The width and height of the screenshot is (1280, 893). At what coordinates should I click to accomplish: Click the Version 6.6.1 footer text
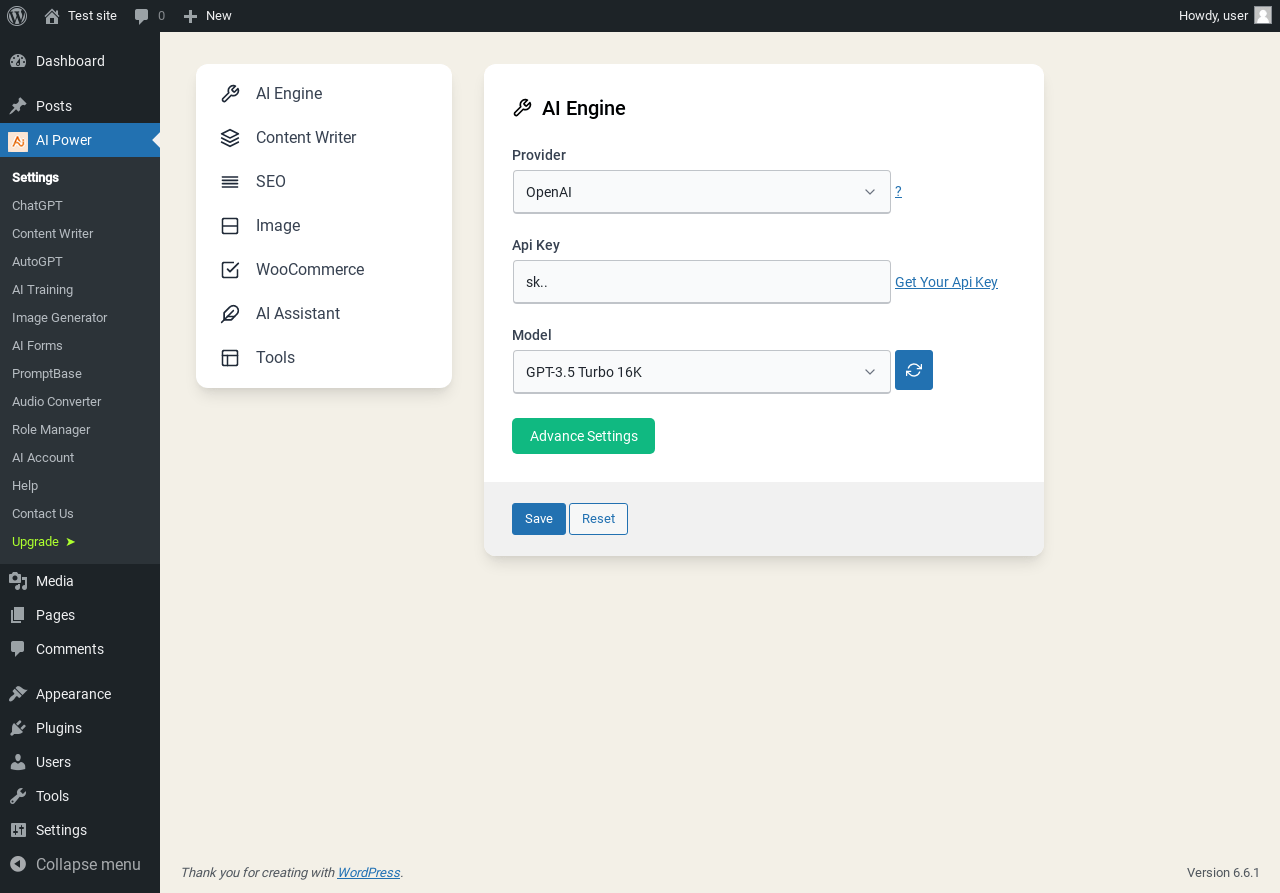point(1223,873)
